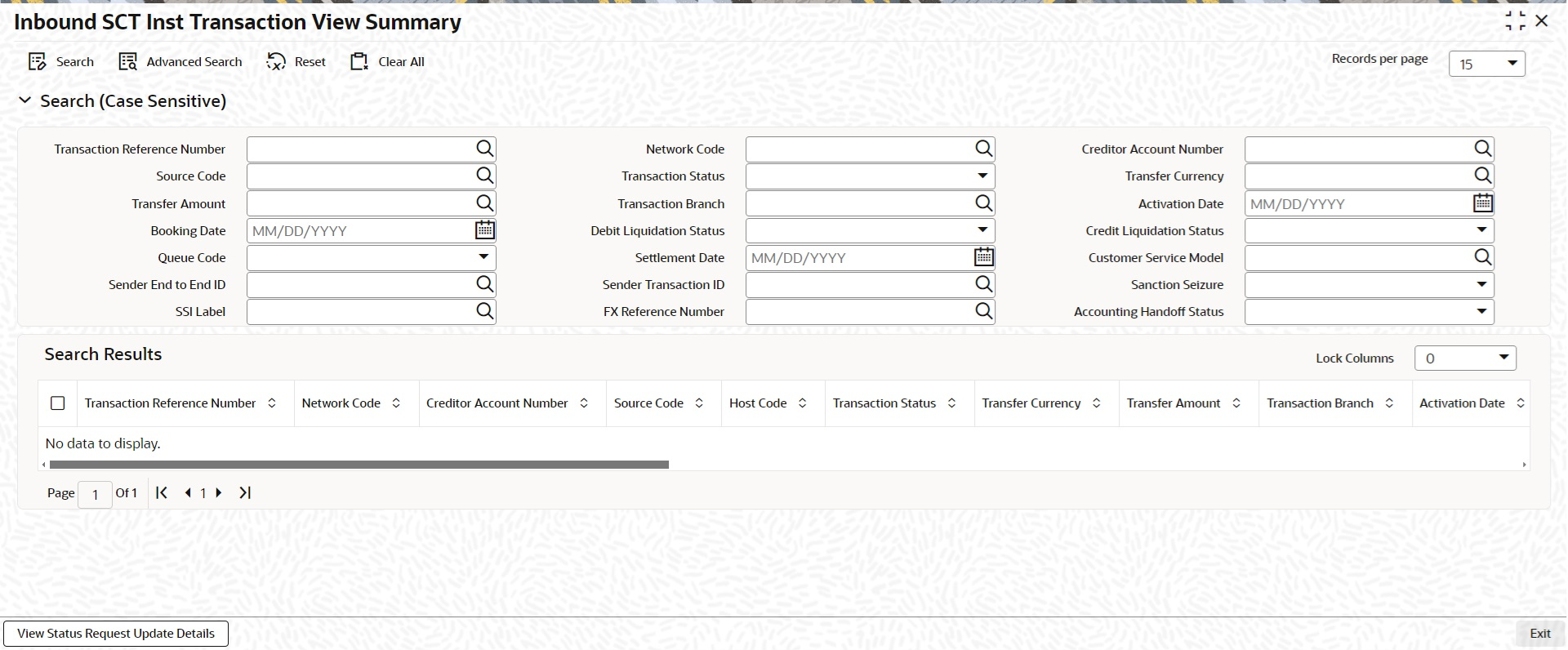Click the horizontal scrollbar of Search Results
The height and width of the screenshot is (650, 1568).
coord(359,465)
